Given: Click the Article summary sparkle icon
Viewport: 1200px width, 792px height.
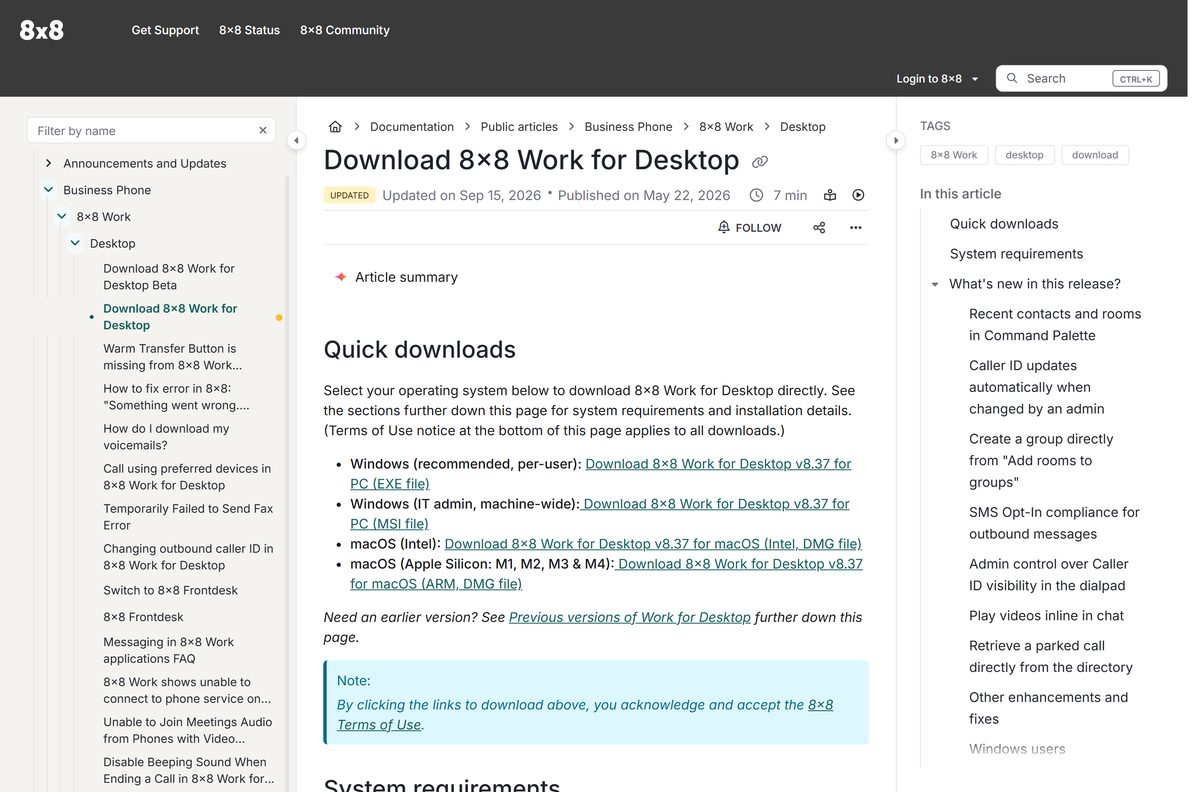Looking at the screenshot, I should [x=341, y=277].
